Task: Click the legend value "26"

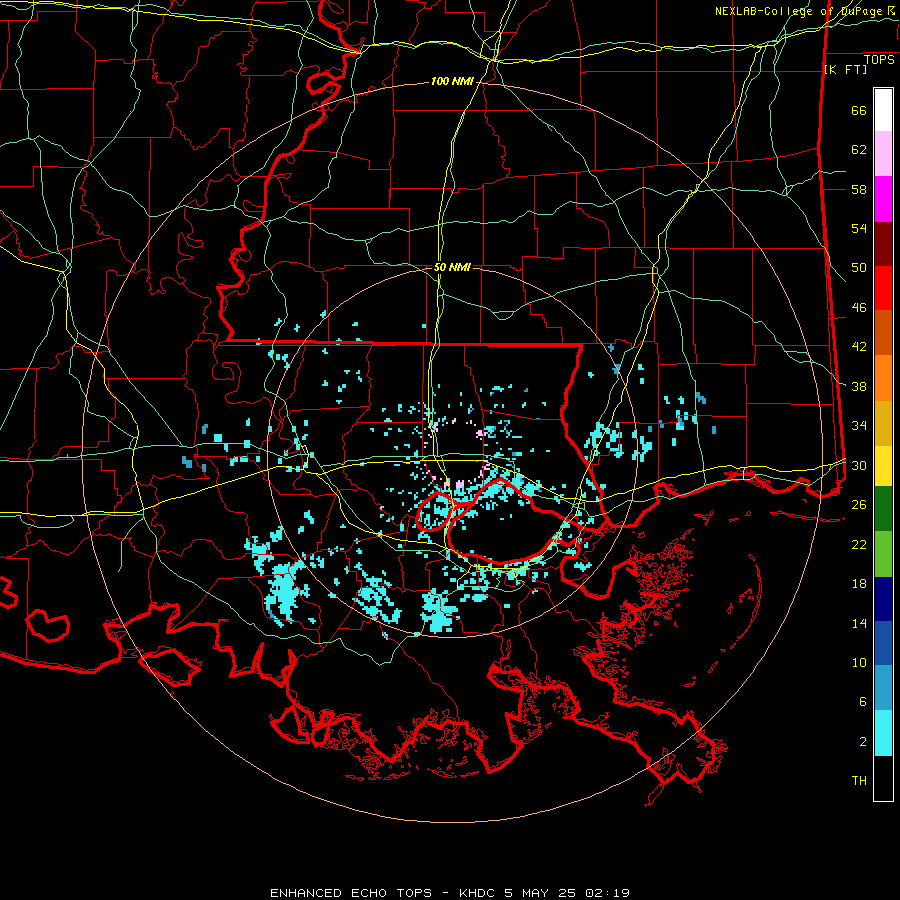Action: 859,505
